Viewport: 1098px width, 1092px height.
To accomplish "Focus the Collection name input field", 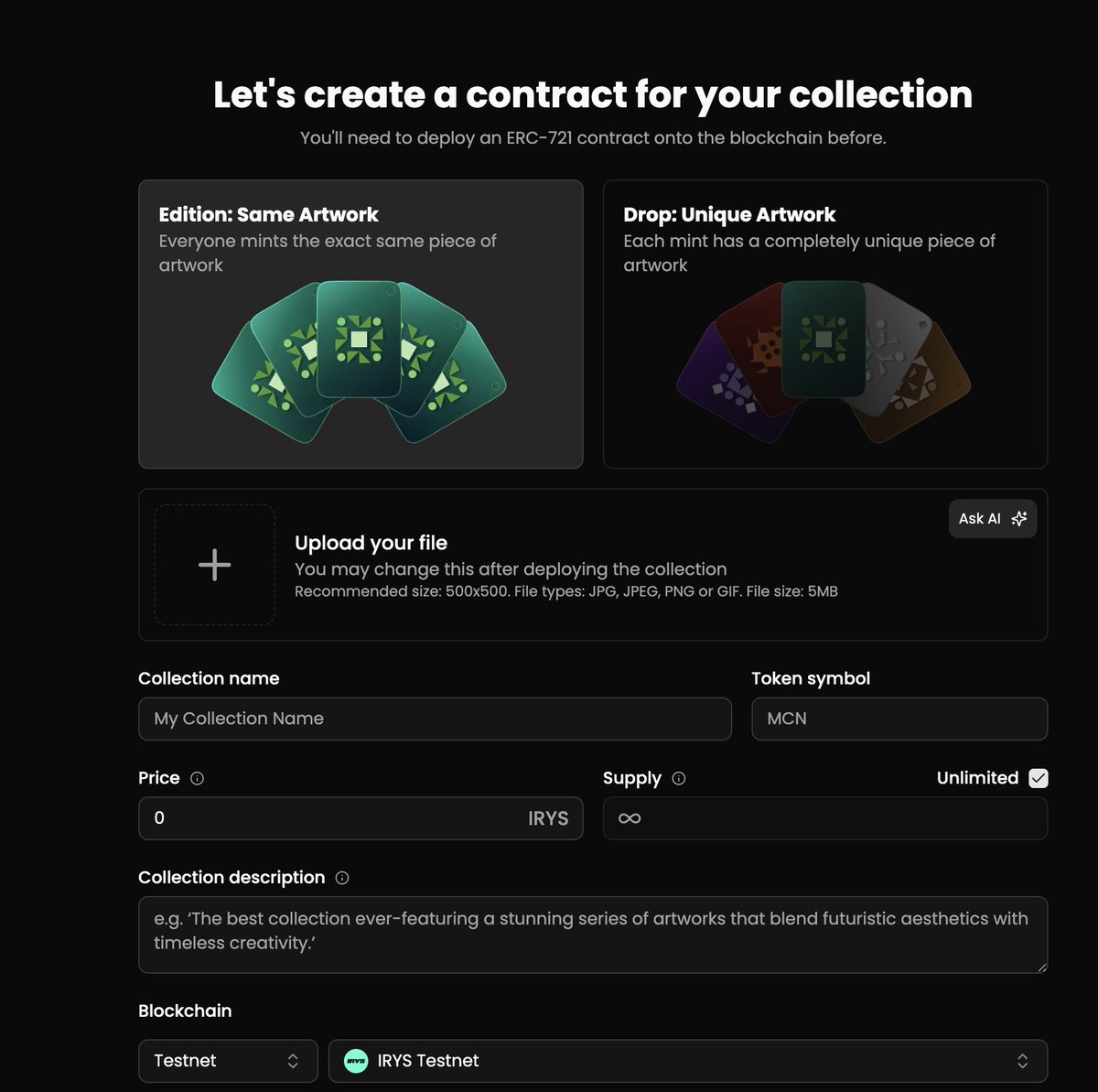I will click(x=435, y=719).
